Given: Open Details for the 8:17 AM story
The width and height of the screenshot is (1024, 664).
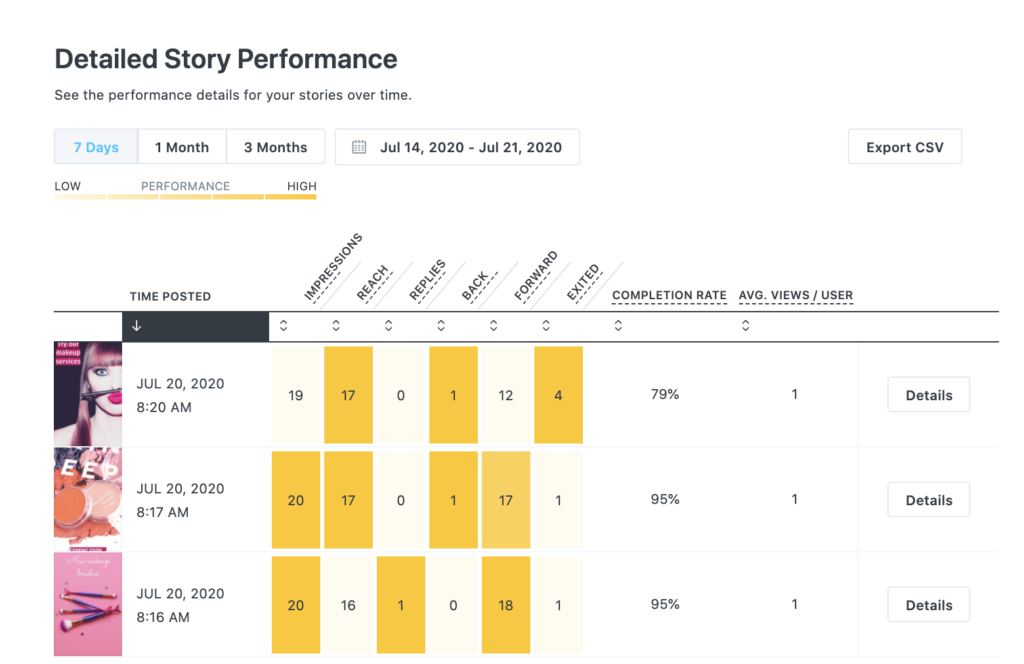Looking at the screenshot, I should tap(928, 500).
